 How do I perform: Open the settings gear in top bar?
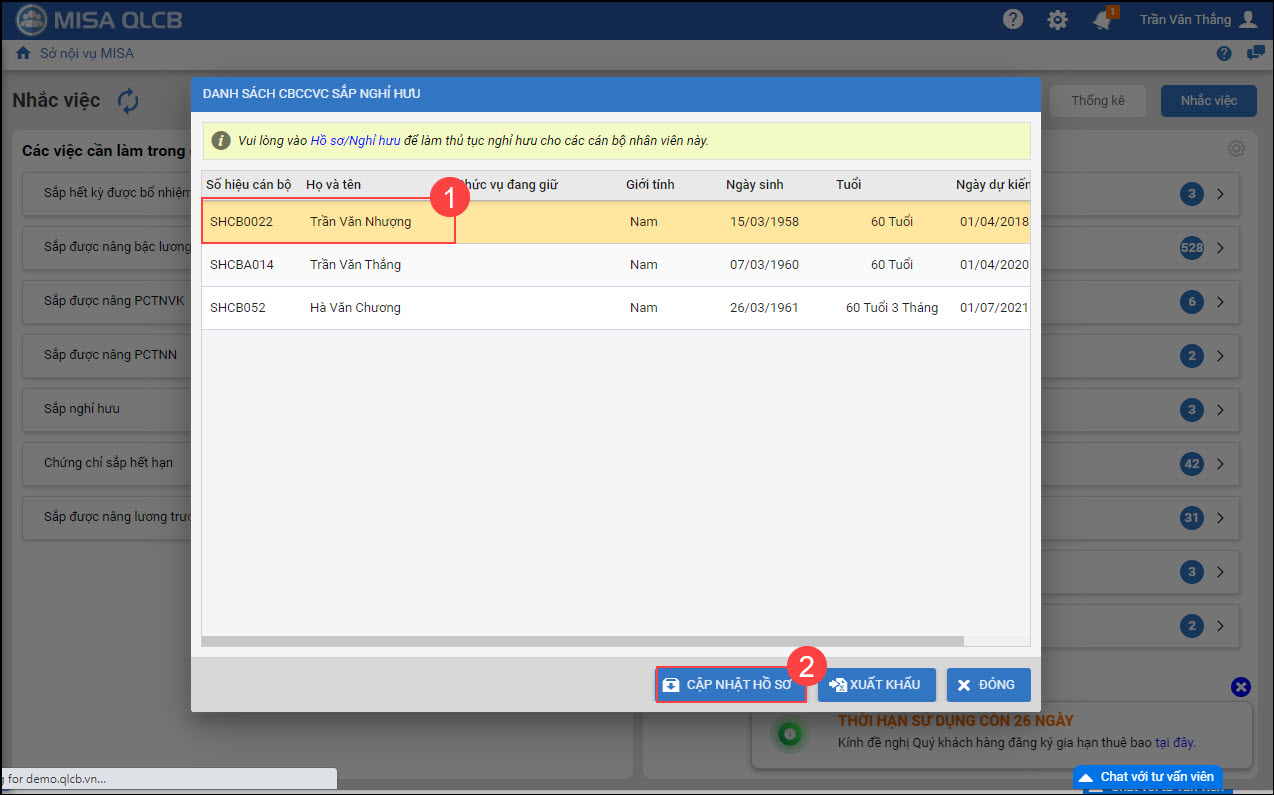click(x=1057, y=20)
